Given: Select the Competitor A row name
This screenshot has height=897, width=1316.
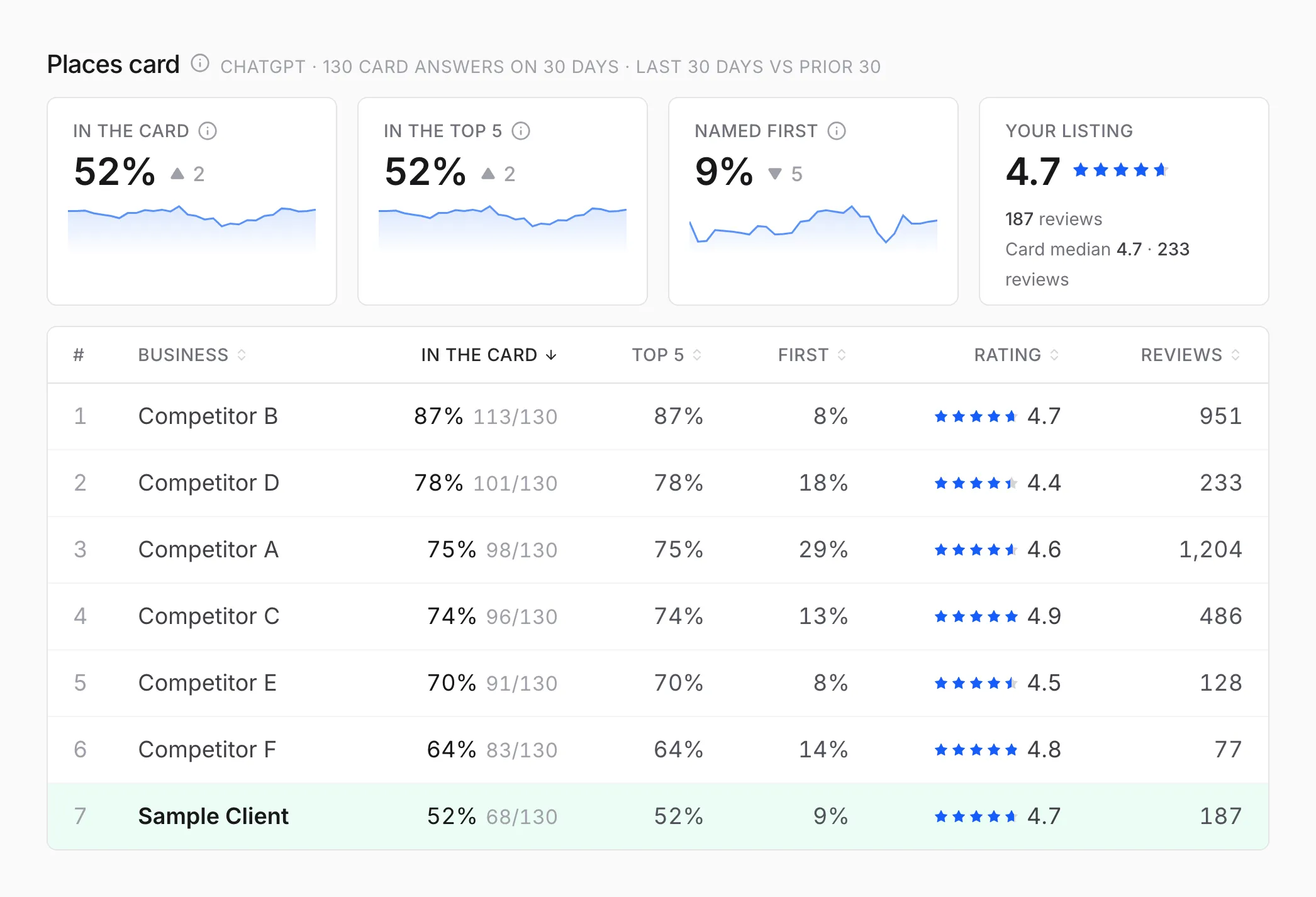Looking at the screenshot, I should [208, 550].
